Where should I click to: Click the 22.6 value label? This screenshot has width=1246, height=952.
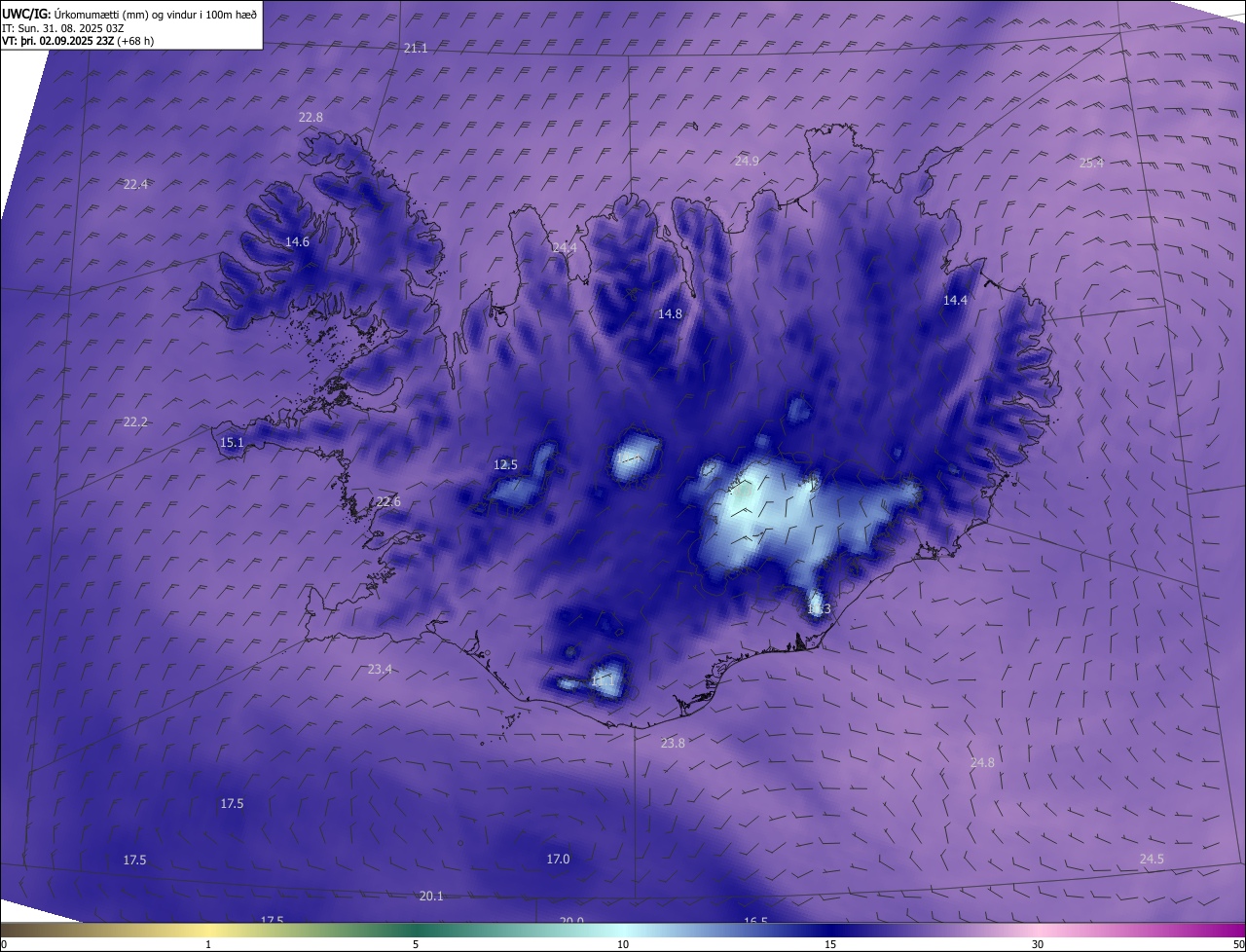(387, 501)
